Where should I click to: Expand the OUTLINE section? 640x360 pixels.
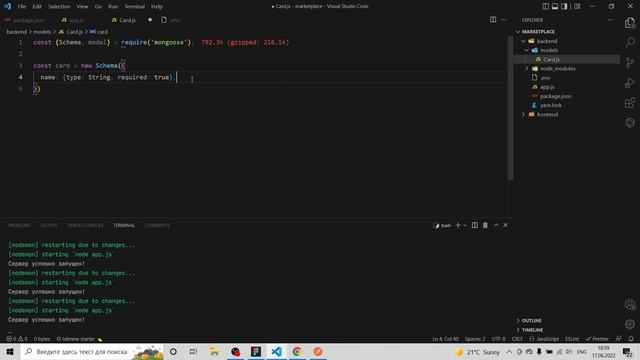tap(531, 320)
